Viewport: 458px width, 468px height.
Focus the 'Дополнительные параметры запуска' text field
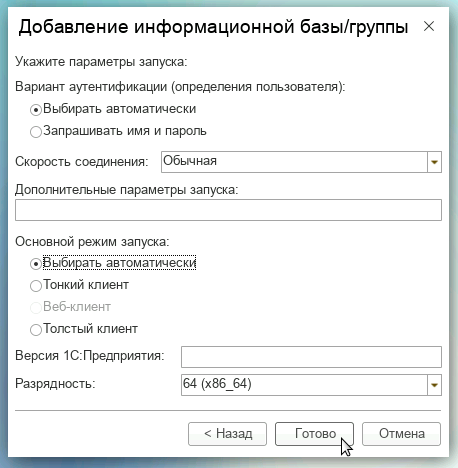pos(228,210)
